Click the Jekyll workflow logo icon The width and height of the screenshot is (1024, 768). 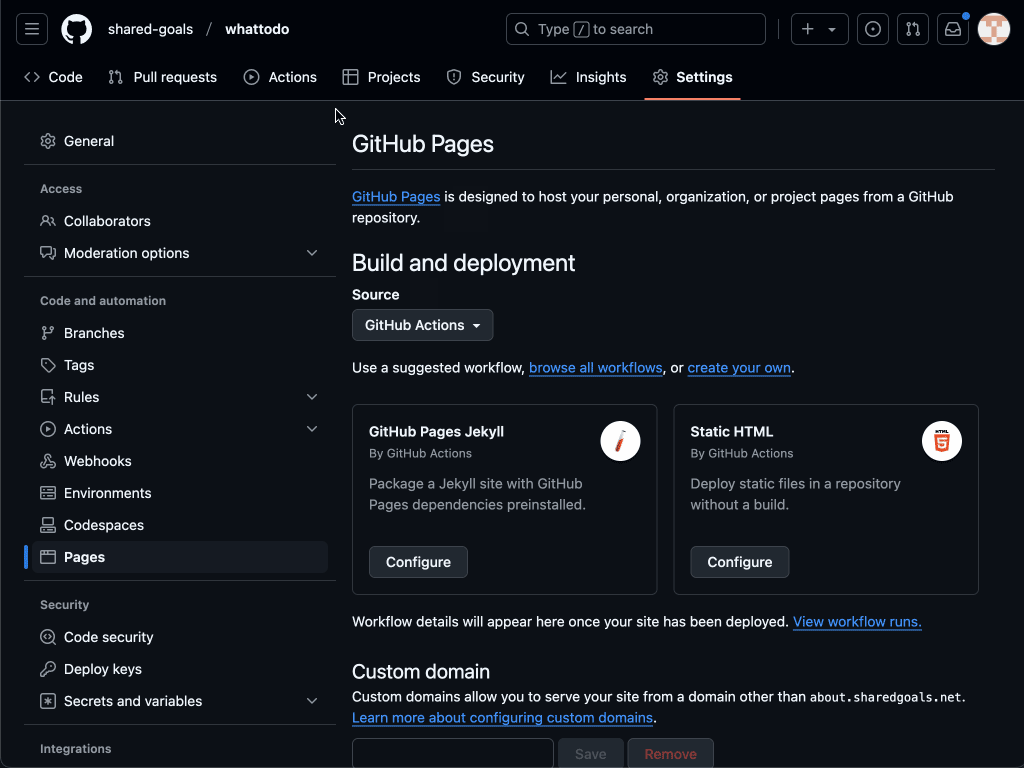pyautogui.click(x=620, y=441)
